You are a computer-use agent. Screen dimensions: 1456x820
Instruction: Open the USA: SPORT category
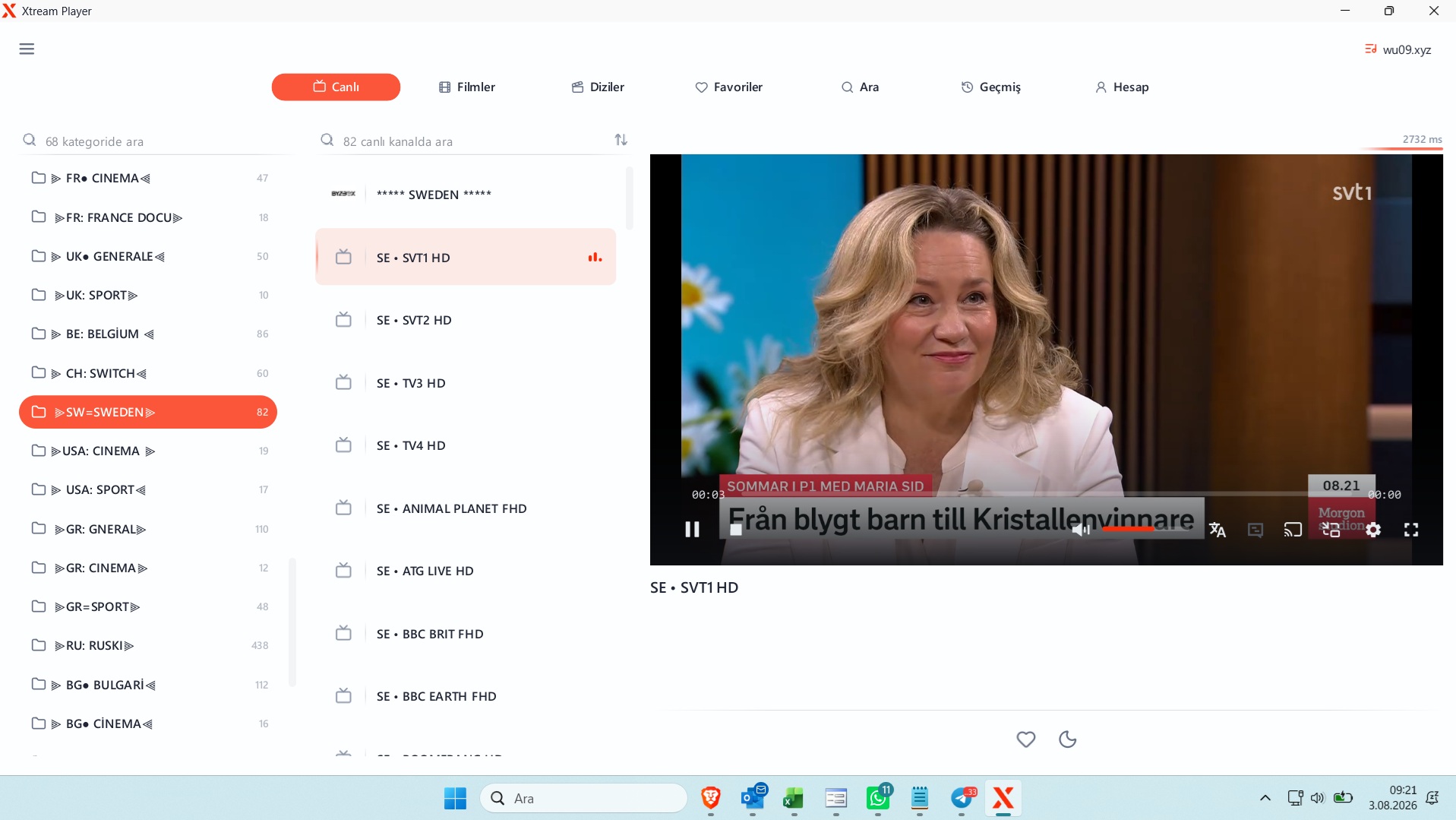[148, 489]
